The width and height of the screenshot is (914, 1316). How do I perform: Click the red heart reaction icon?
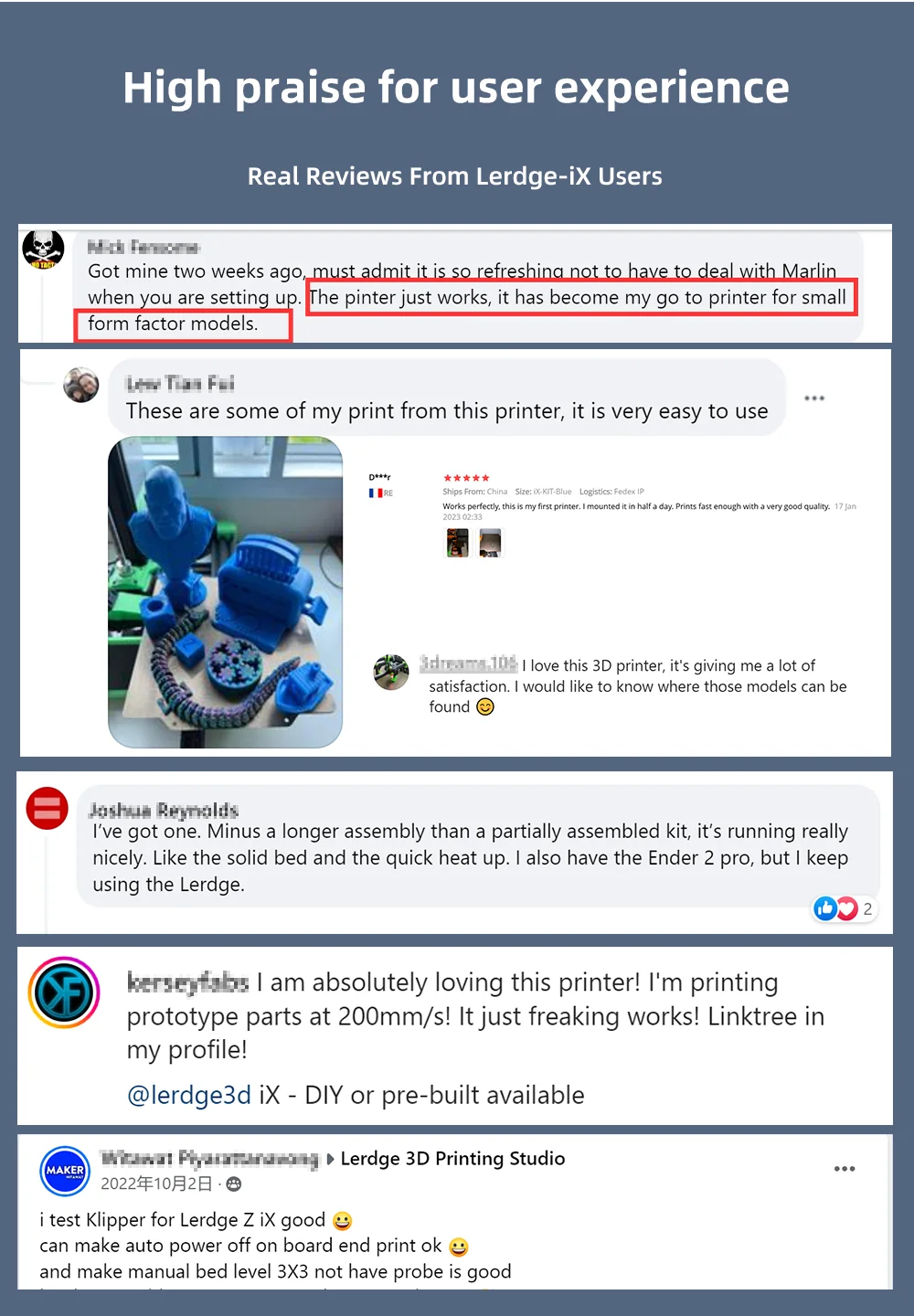coord(847,908)
